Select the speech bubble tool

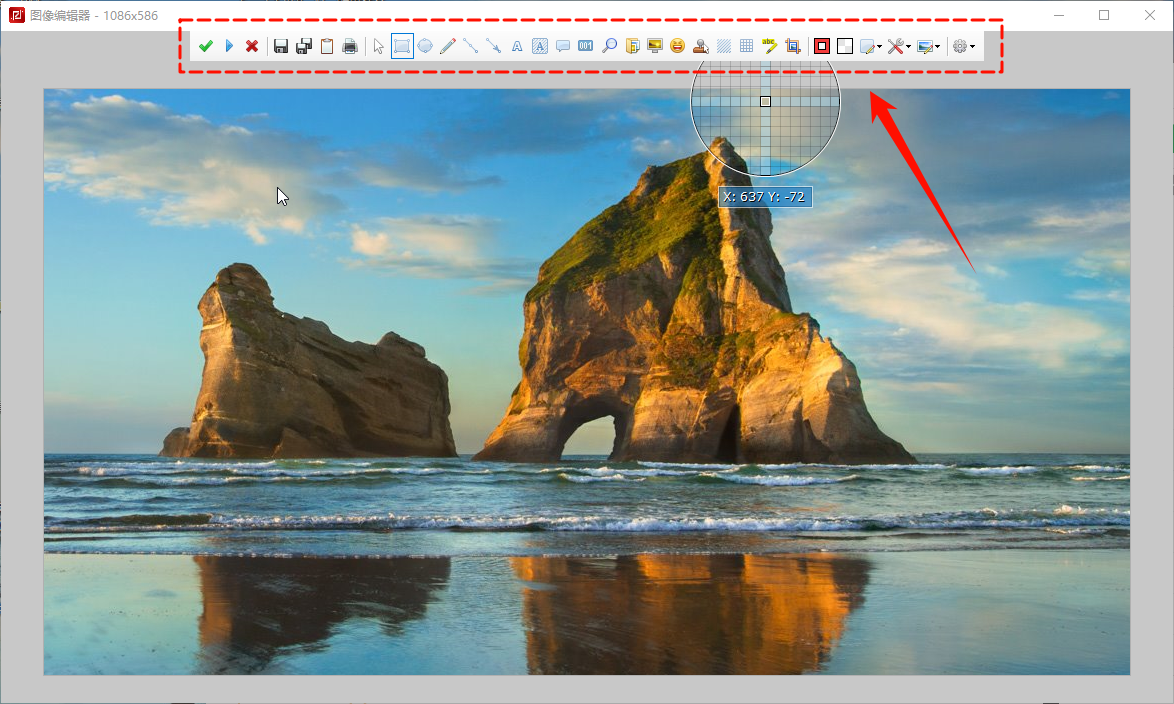[563, 46]
